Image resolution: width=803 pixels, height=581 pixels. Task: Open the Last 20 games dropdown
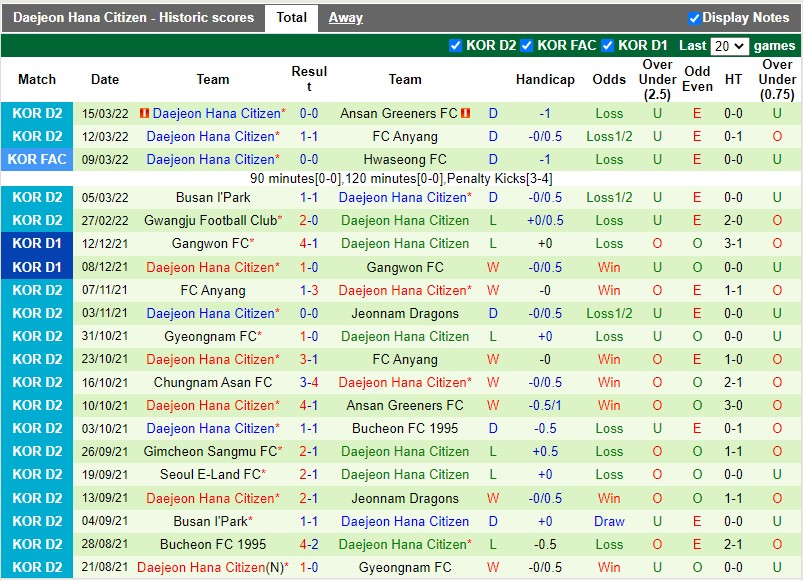click(729, 46)
